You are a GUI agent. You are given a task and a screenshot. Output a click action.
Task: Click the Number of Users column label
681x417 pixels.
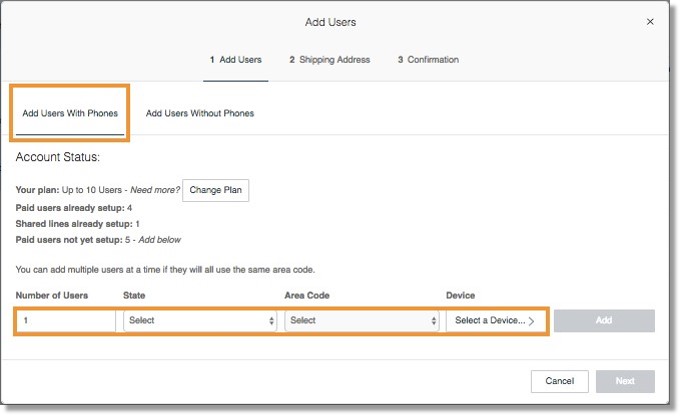pos(52,295)
